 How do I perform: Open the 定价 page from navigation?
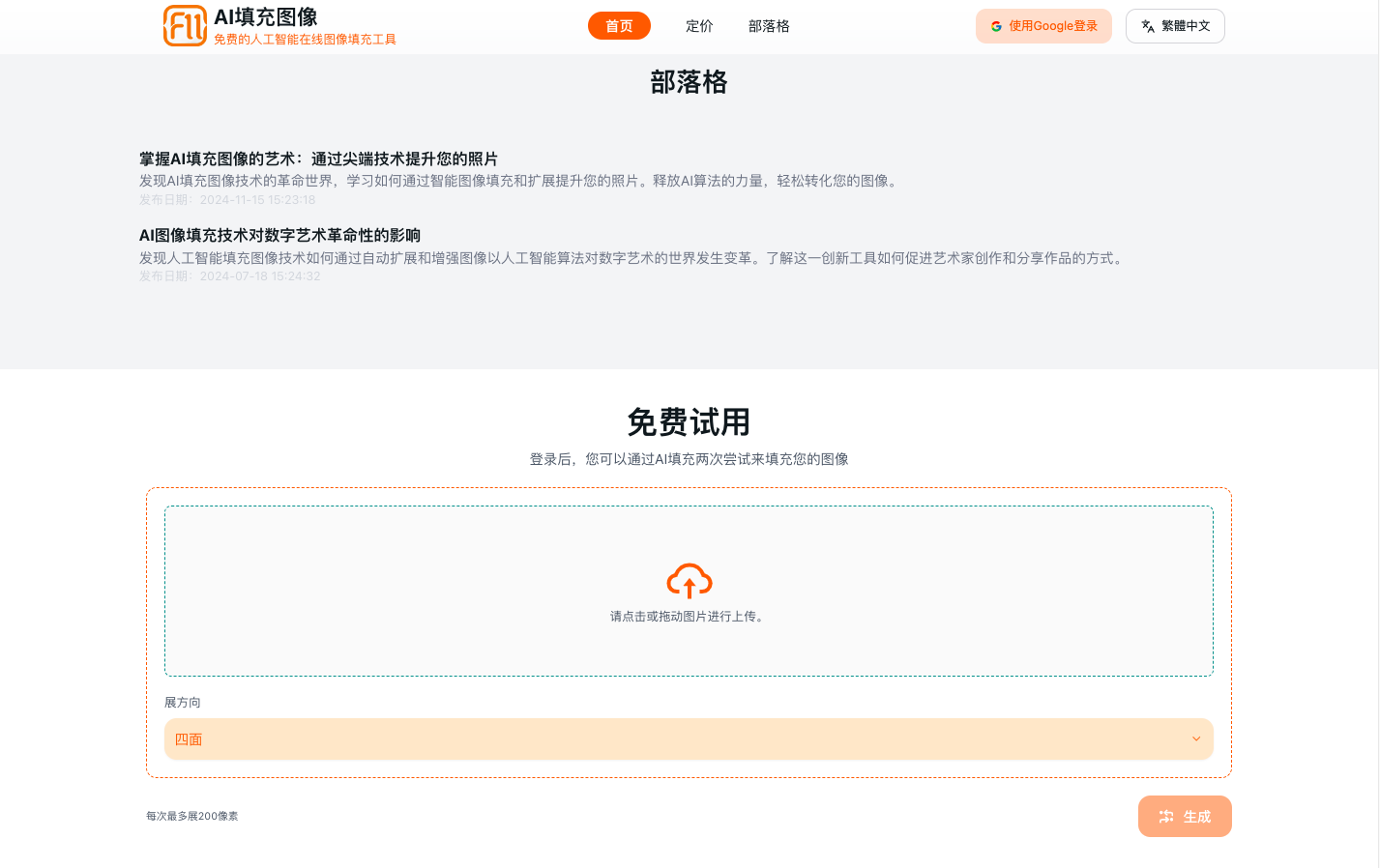click(x=699, y=26)
